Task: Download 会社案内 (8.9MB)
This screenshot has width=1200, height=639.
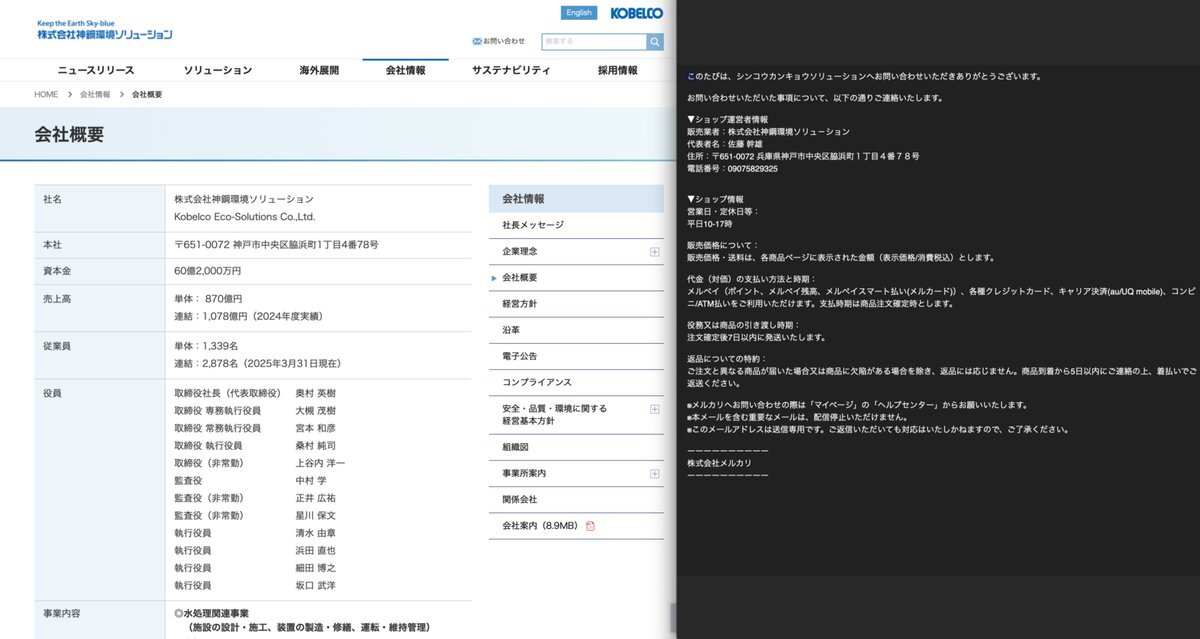Action: coord(540,526)
